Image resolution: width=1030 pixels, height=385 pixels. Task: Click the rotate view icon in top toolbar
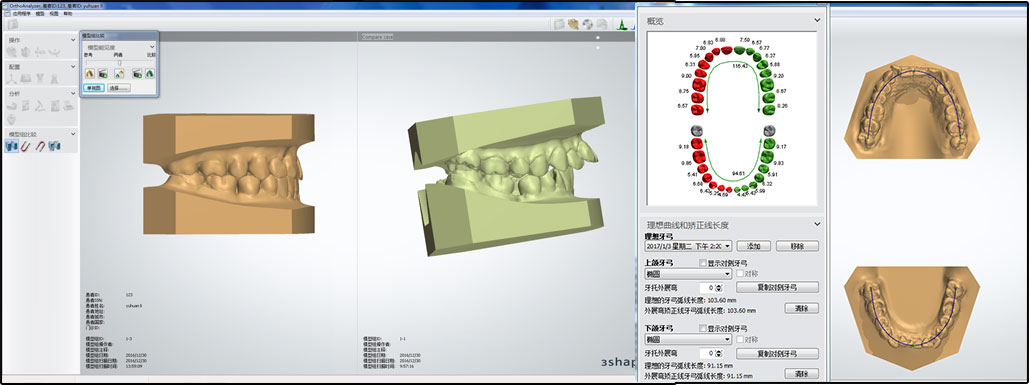(x=588, y=24)
